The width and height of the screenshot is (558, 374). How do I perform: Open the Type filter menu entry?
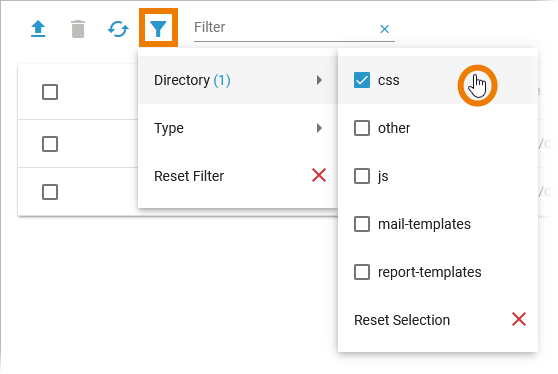(238, 128)
